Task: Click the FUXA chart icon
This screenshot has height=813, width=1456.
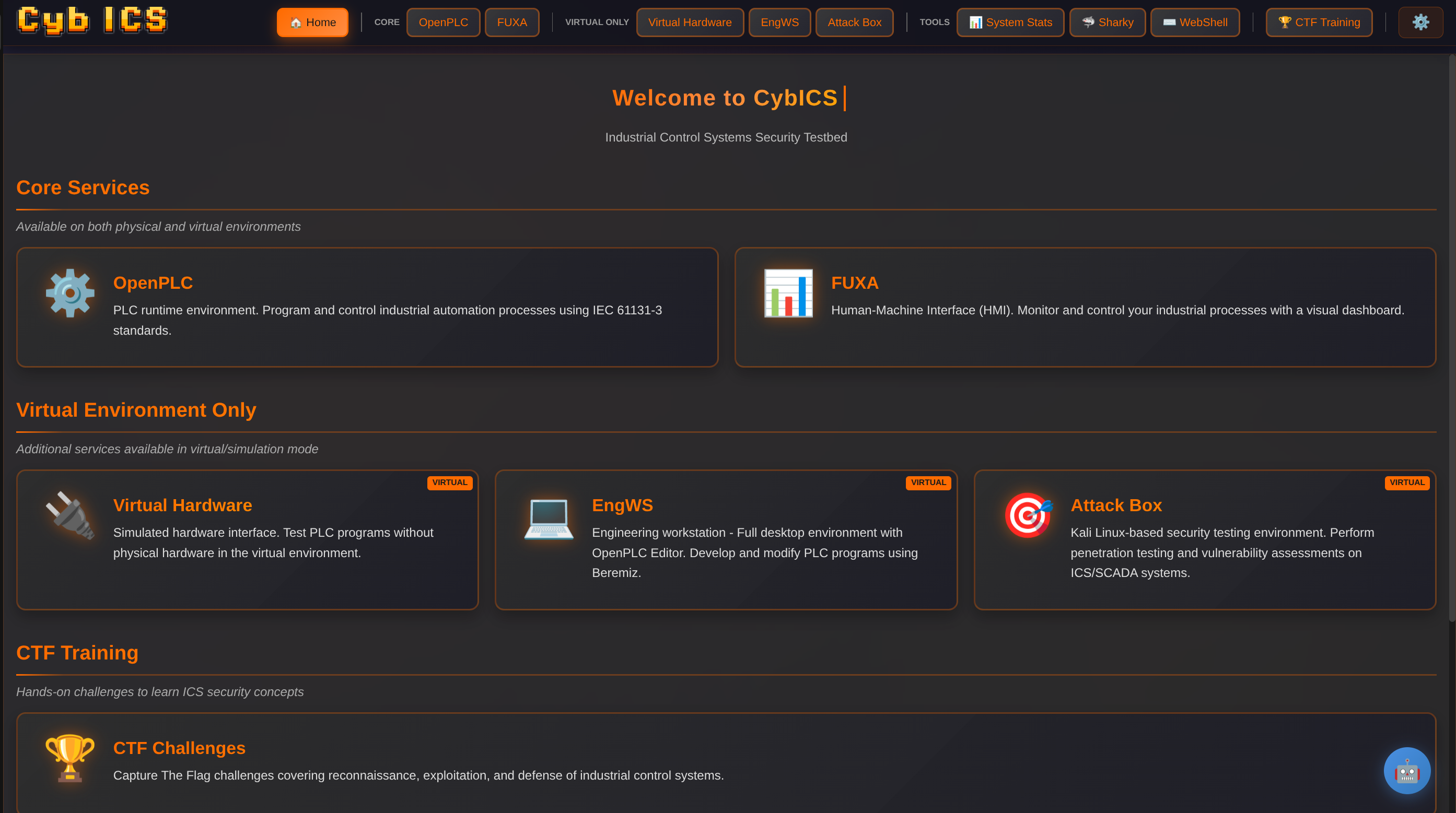Action: 788,292
